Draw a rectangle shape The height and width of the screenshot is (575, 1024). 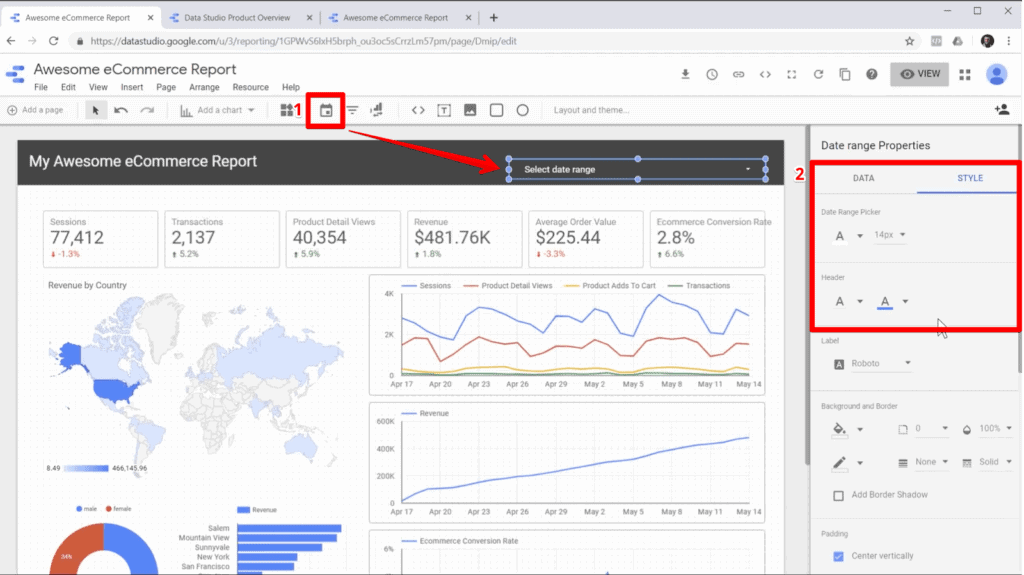tap(496, 110)
